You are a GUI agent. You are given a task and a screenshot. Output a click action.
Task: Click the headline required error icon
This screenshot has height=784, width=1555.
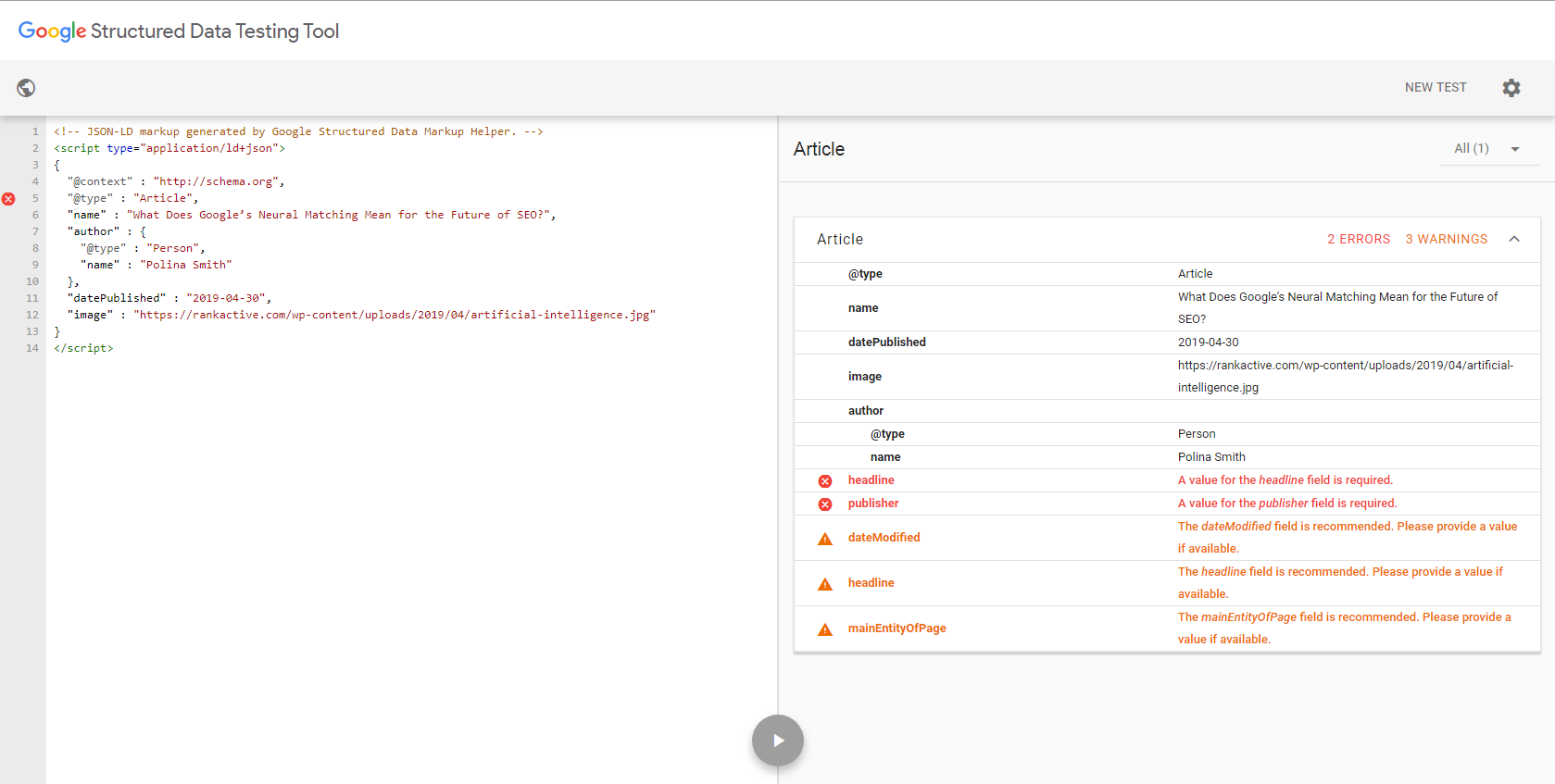pyautogui.click(x=825, y=481)
